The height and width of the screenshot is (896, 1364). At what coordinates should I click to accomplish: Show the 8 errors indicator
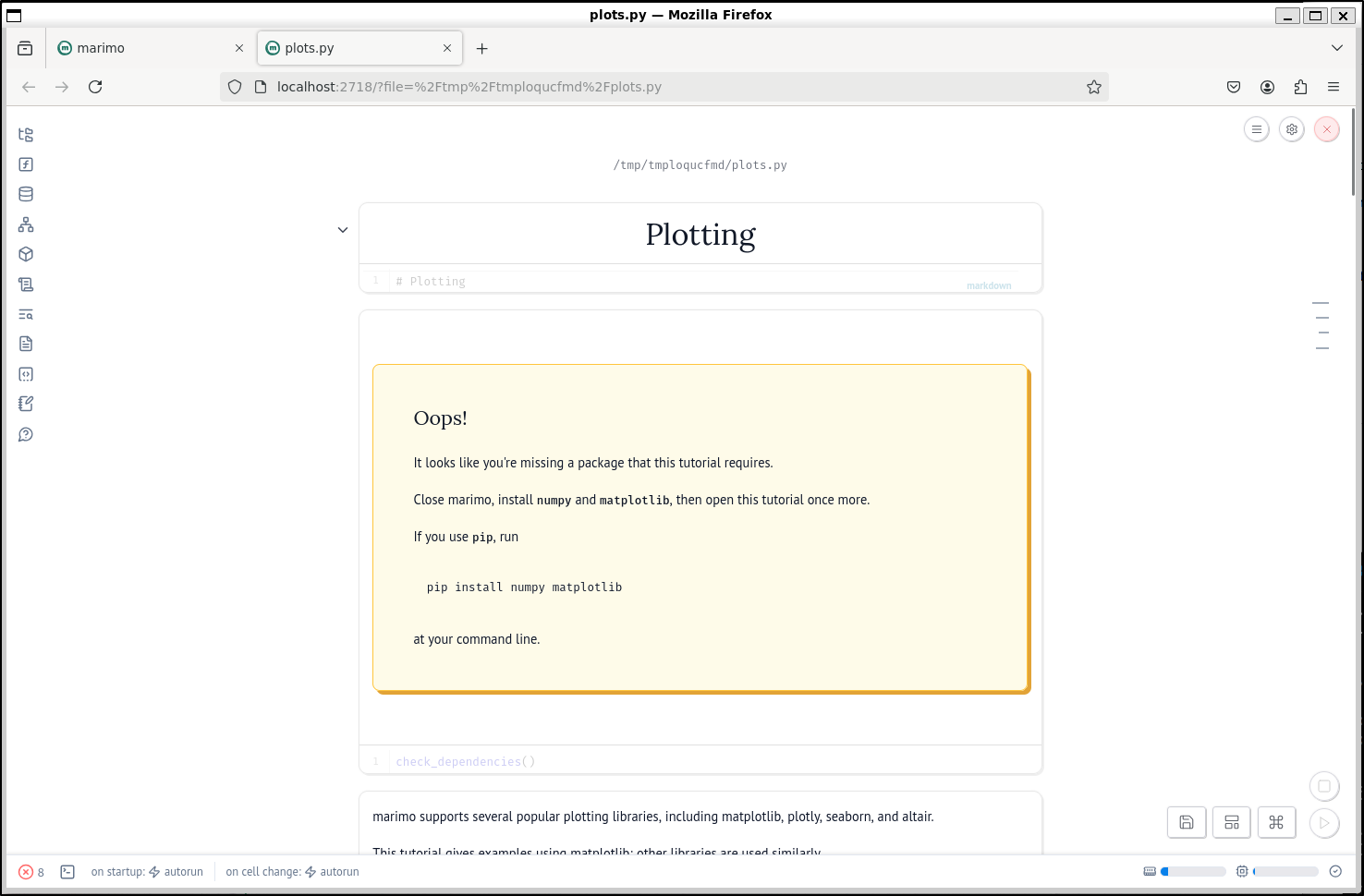coord(31,872)
